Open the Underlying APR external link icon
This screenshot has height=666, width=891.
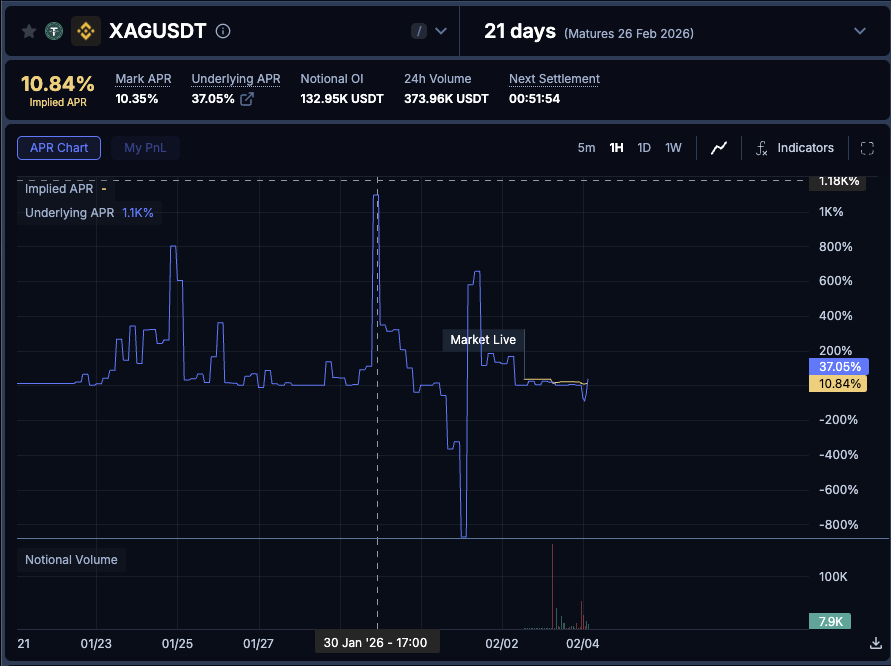247,99
